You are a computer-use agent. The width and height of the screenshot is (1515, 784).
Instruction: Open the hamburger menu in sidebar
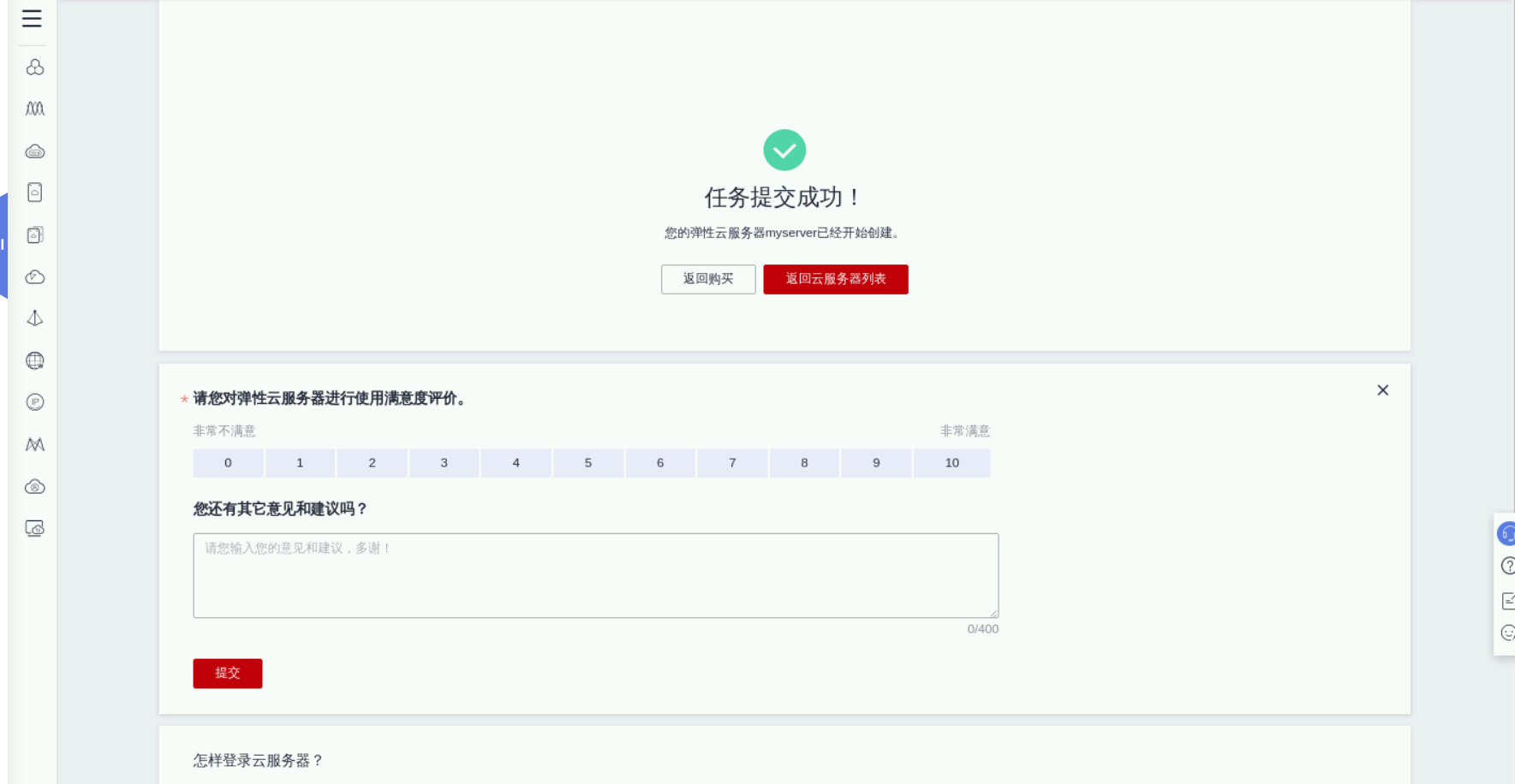pos(32,18)
